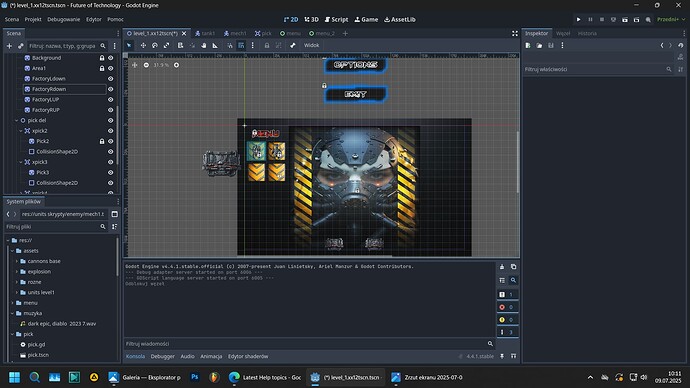
Task: Click the Scale mode tool icon
Action: 166,45
